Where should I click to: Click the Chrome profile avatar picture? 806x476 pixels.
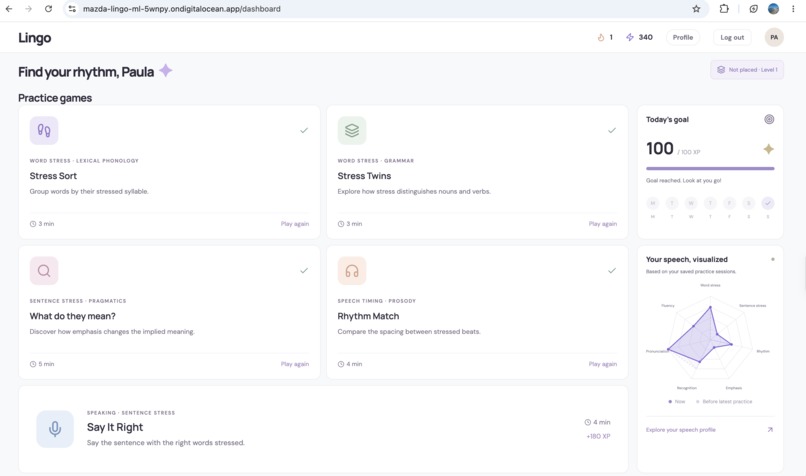(x=773, y=9)
